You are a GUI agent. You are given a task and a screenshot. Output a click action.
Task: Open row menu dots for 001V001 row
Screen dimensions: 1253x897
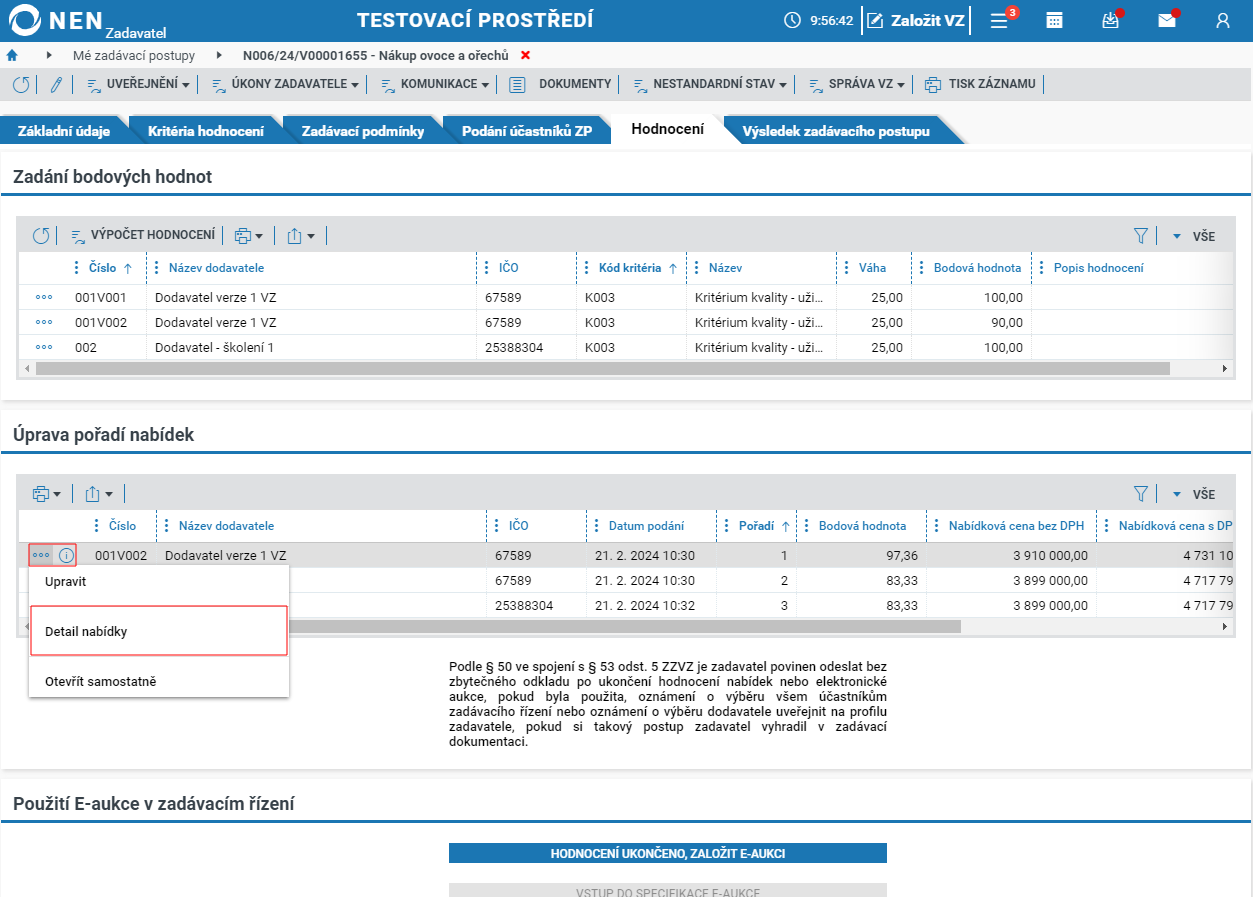tap(44, 297)
